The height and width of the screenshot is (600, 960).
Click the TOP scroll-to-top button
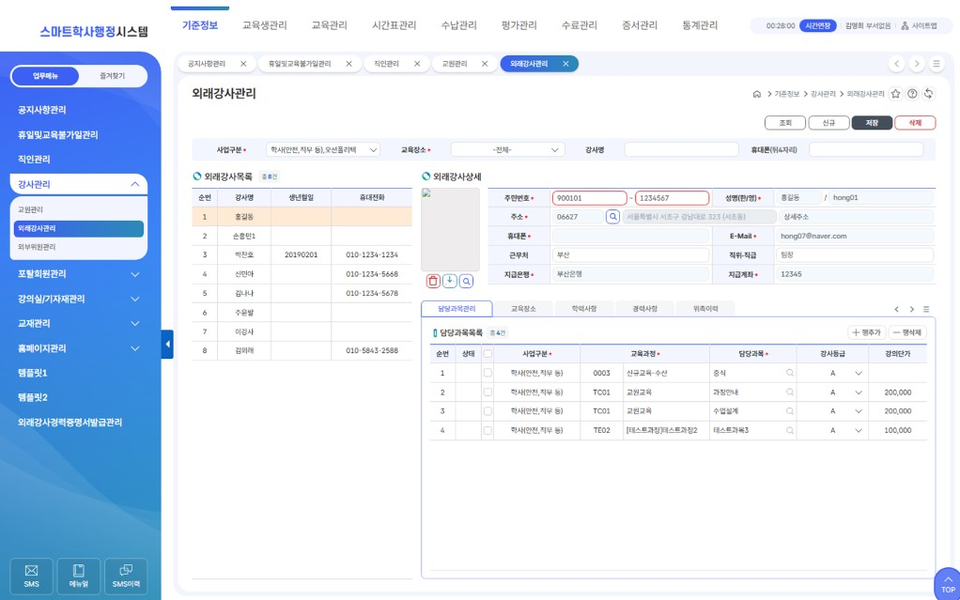tap(947, 584)
